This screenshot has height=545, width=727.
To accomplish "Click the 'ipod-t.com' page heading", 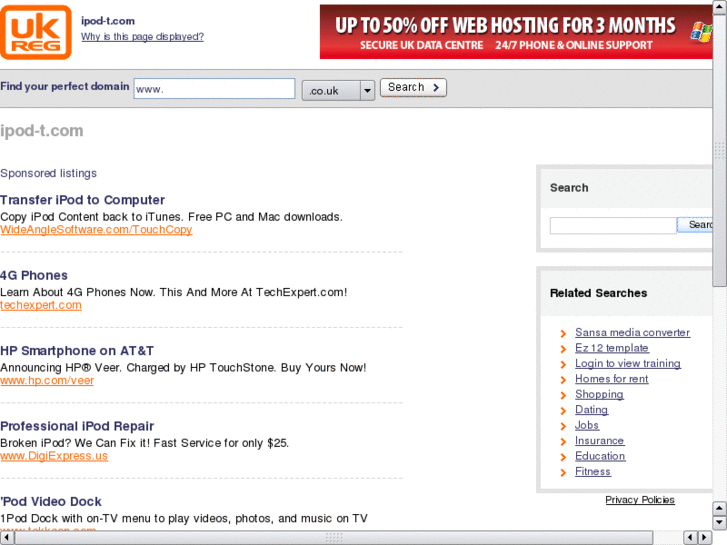I will coord(42,131).
